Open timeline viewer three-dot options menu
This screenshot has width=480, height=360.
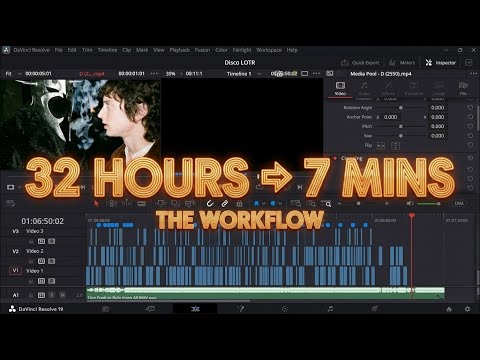pyautogui.click(x=316, y=73)
